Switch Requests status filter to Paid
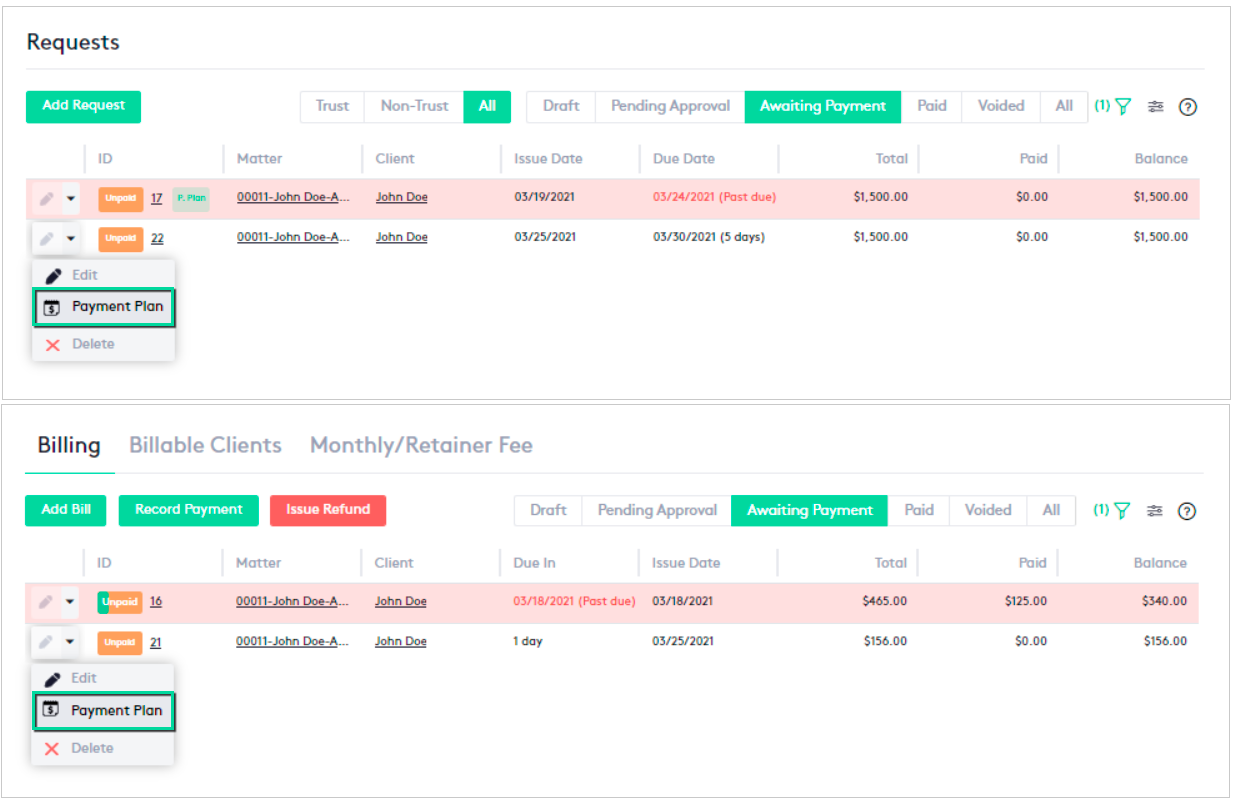The width and height of the screenshot is (1234, 800). 931,106
